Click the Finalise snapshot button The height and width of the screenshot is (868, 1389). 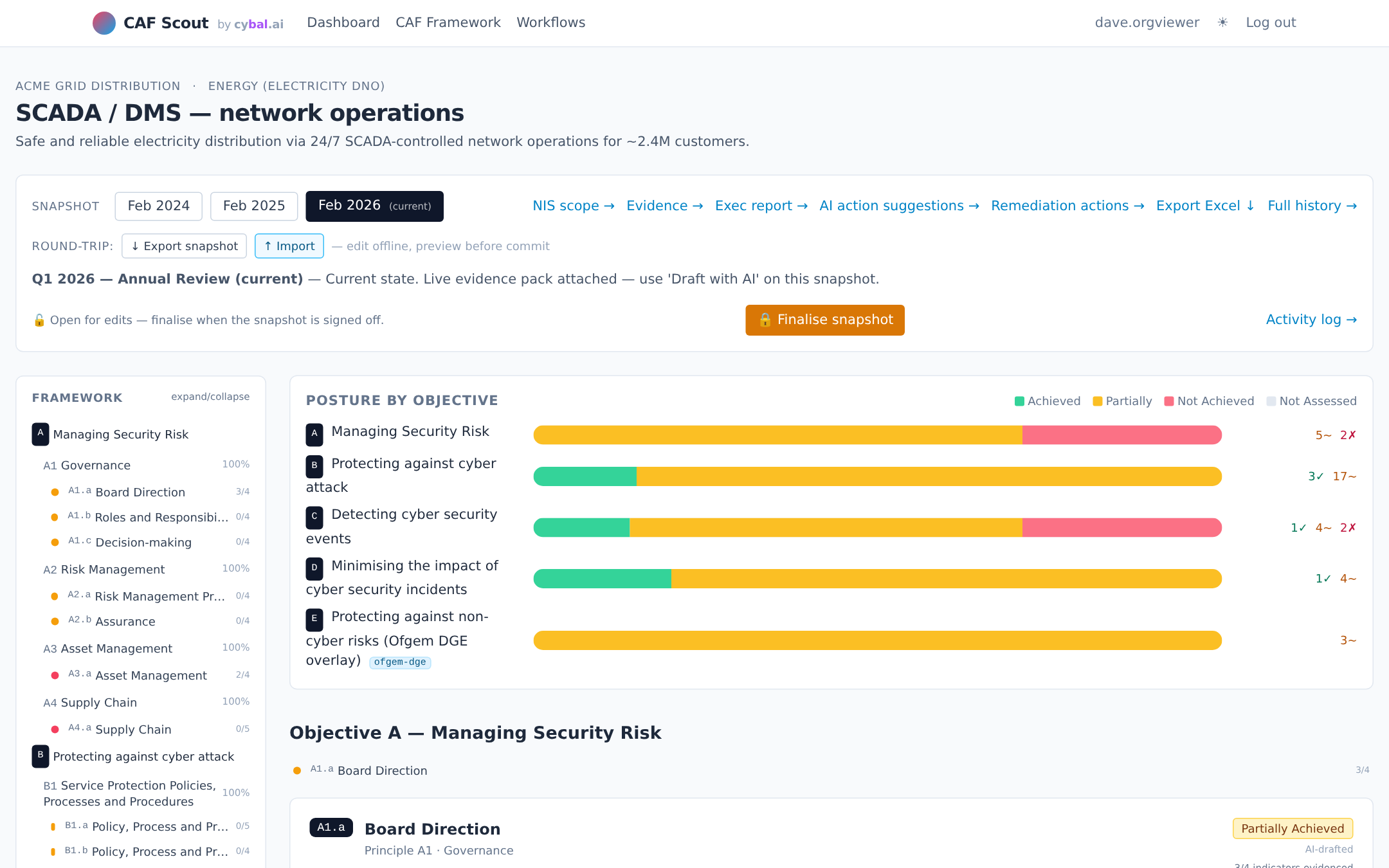[825, 320]
